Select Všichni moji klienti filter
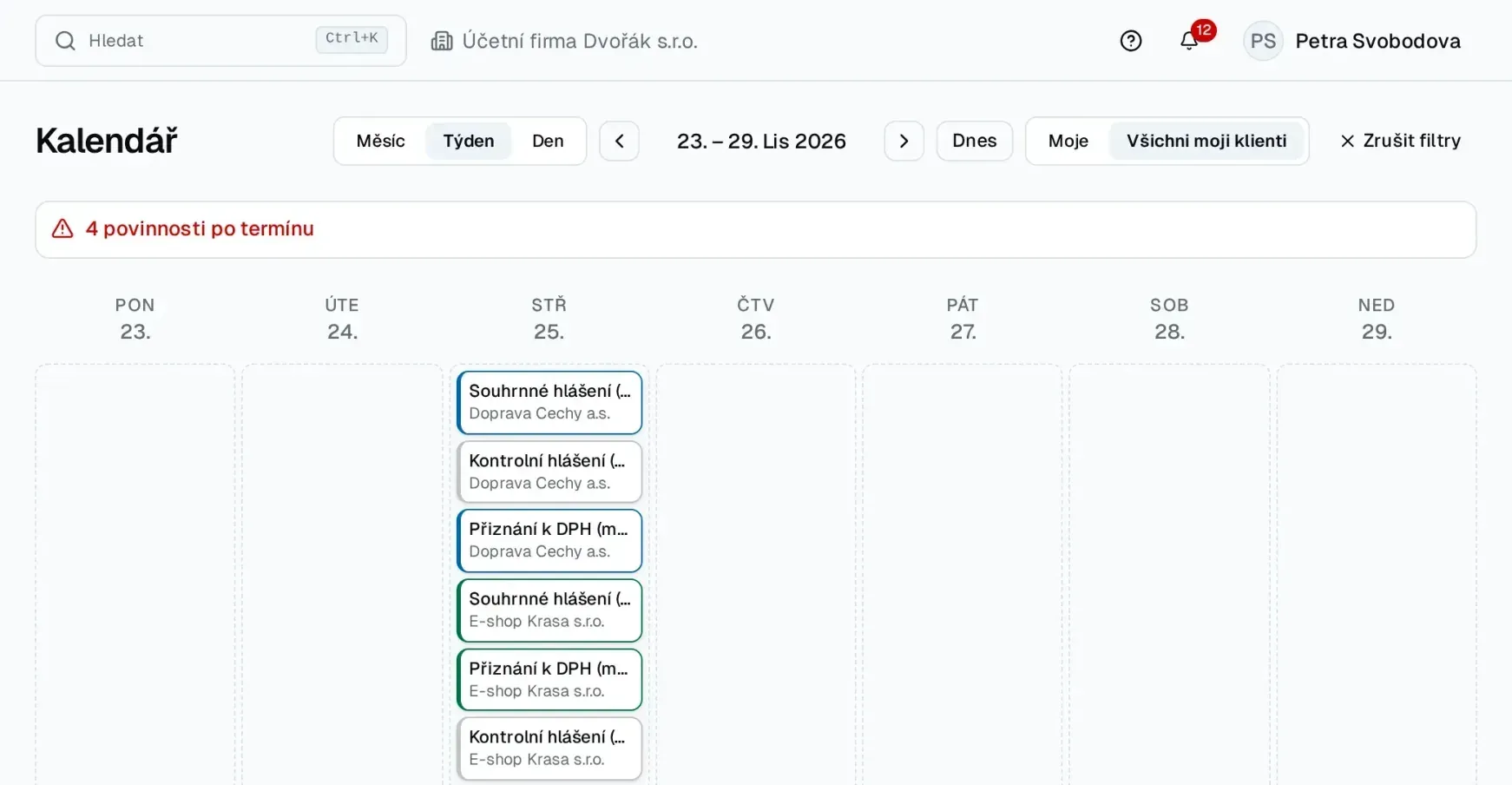The width and height of the screenshot is (1512, 785). [1206, 141]
